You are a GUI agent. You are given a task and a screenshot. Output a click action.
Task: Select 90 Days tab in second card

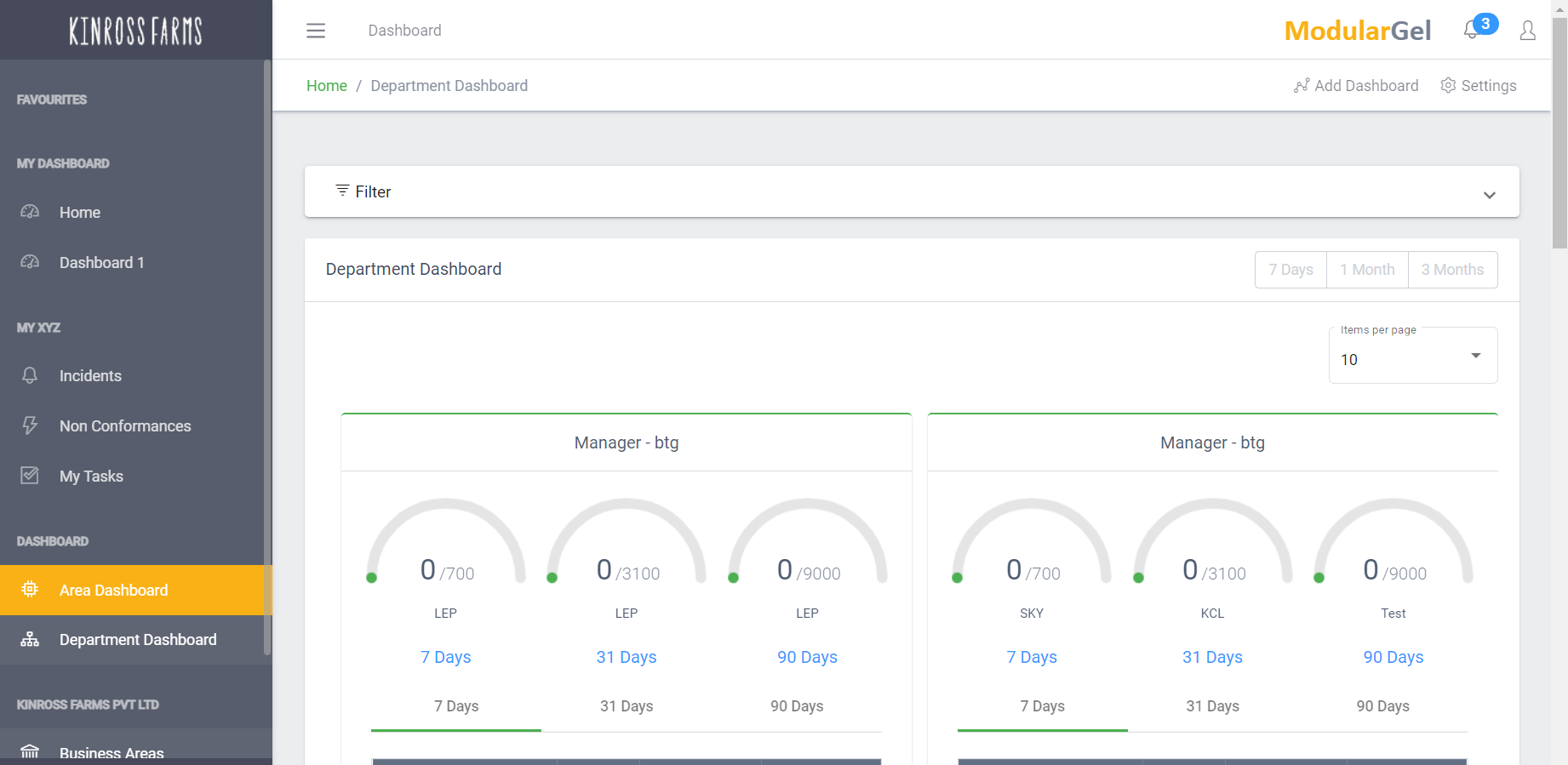coord(1382,706)
